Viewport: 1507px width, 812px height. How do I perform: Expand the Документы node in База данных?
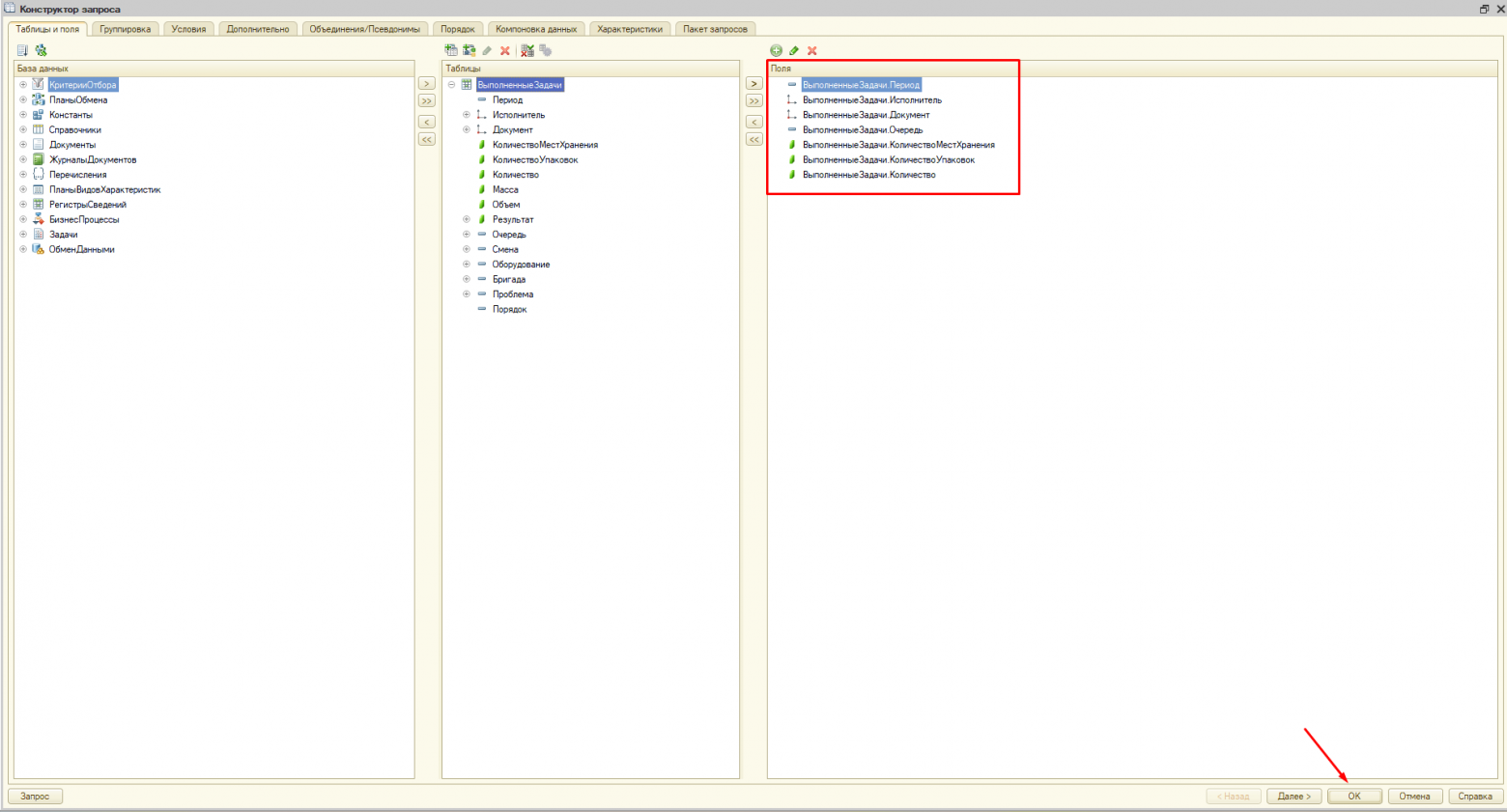coord(23,145)
